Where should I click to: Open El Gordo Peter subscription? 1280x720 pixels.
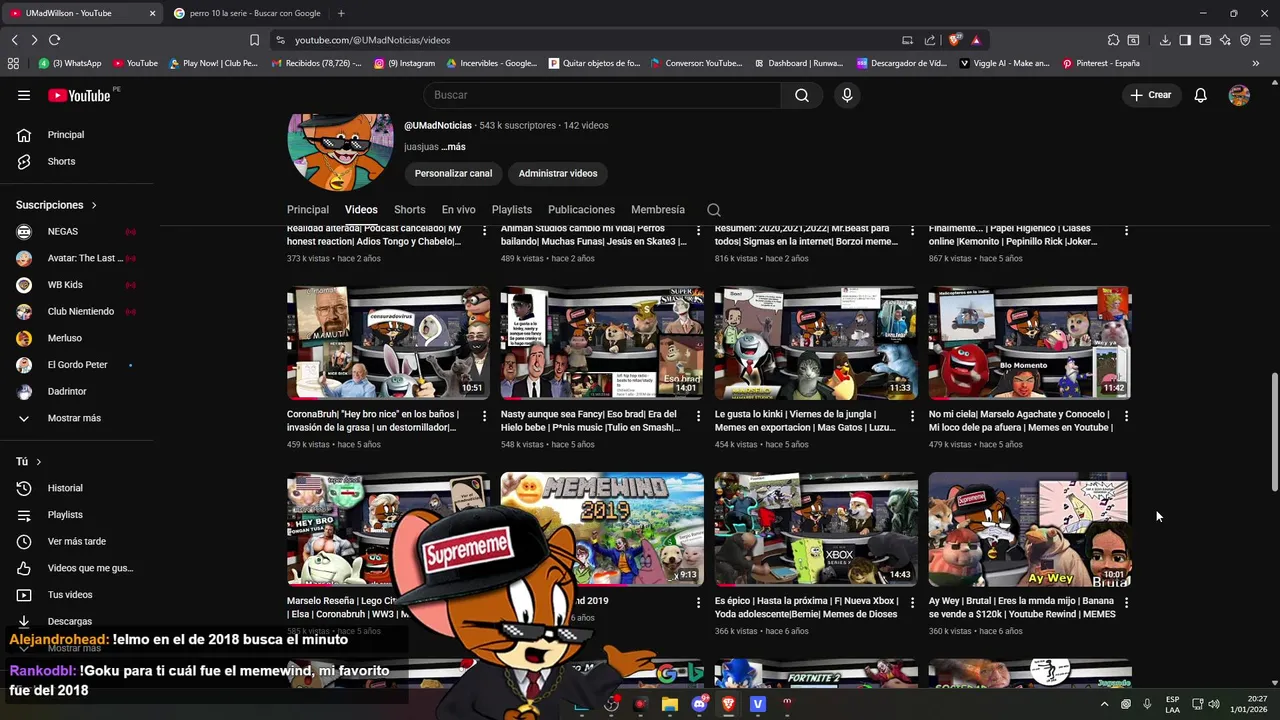[x=77, y=365]
